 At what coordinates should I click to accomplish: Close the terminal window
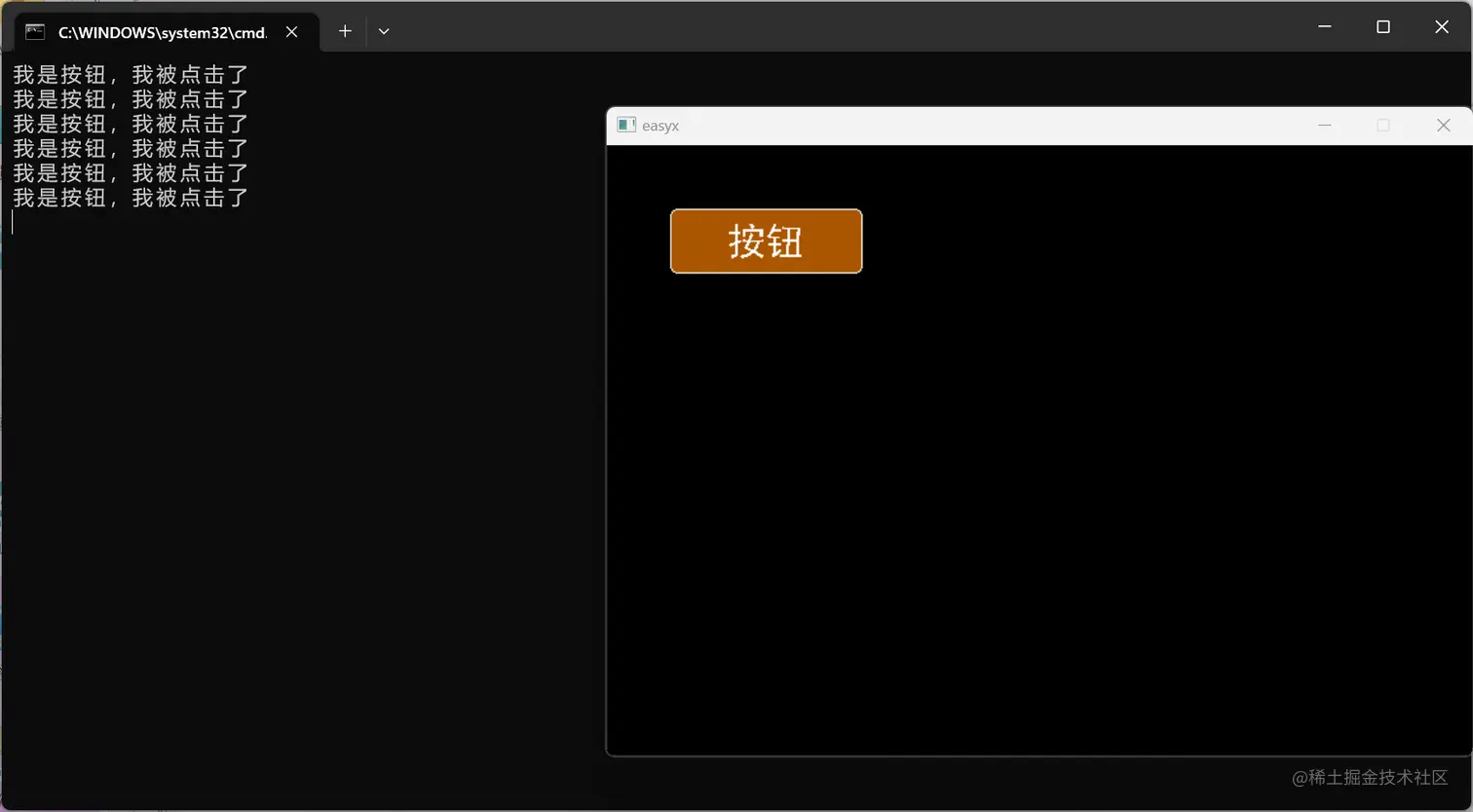pos(1442,27)
